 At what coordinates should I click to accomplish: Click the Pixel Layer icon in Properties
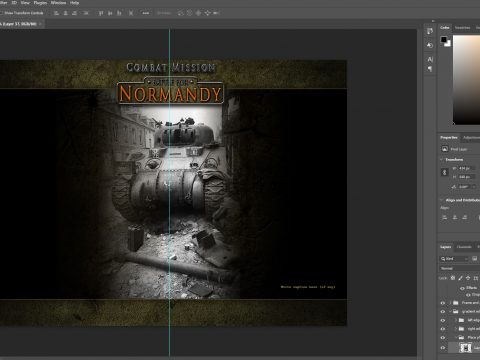coord(444,149)
